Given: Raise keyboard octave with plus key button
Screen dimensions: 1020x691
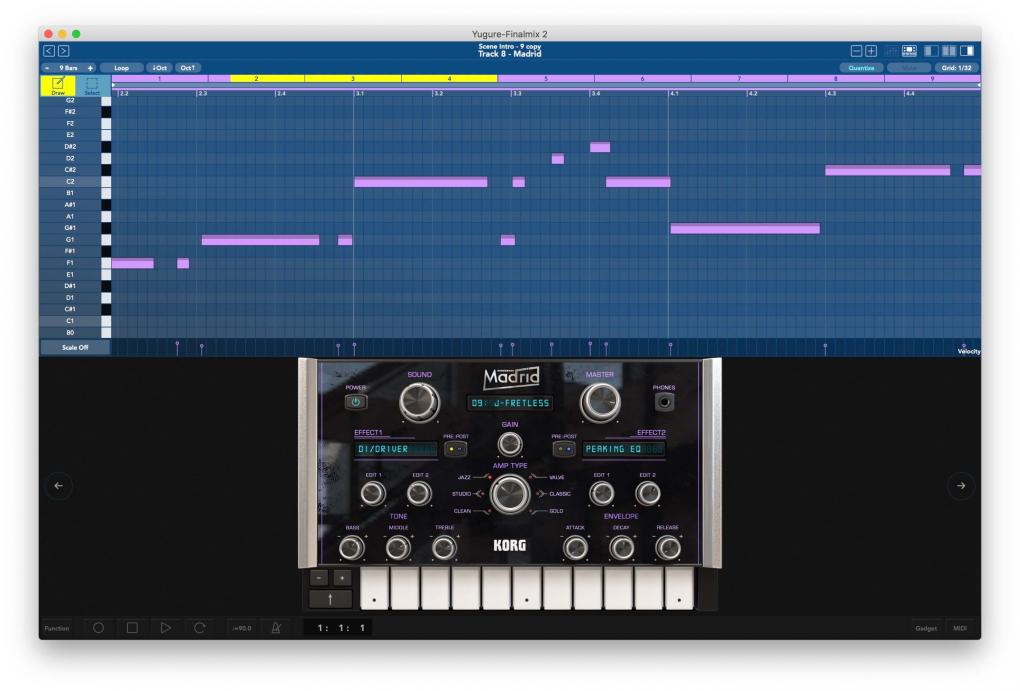Looking at the screenshot, I should [x=342, y=577].
